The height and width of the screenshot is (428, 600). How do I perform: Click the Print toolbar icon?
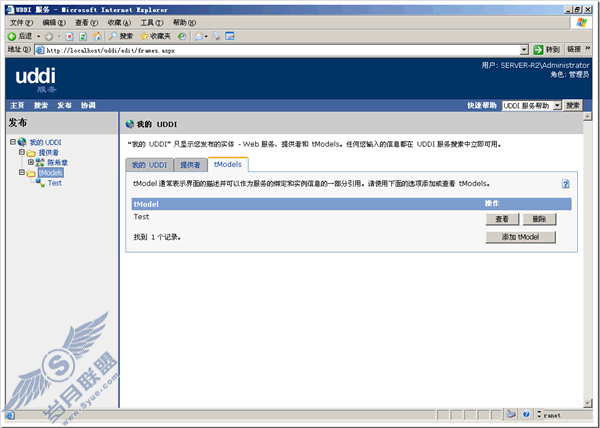216,36
